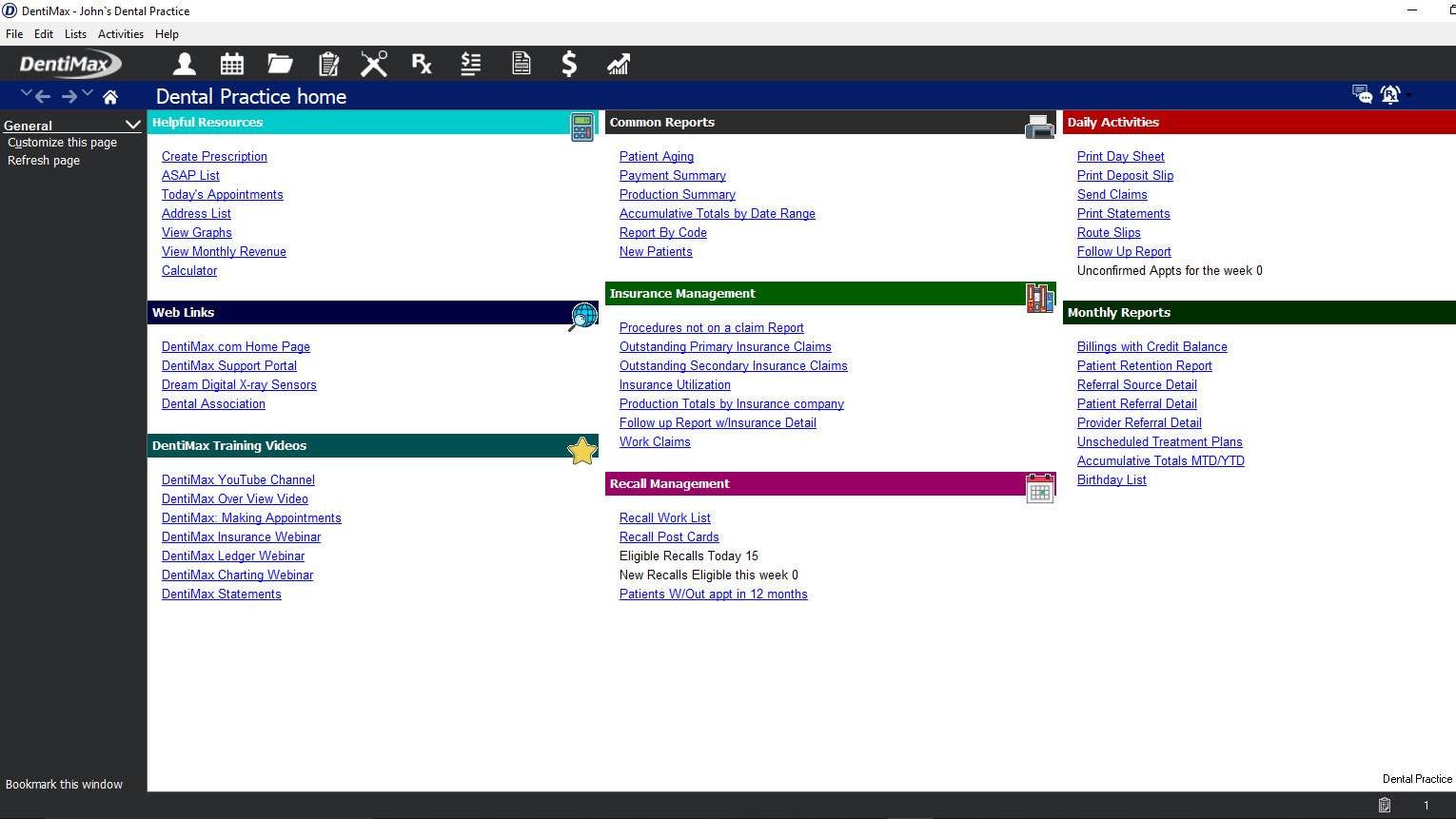The width and height of the screenshot is (1456, 819).
Task: Open the Lists menu
Action: click(75, 33)
